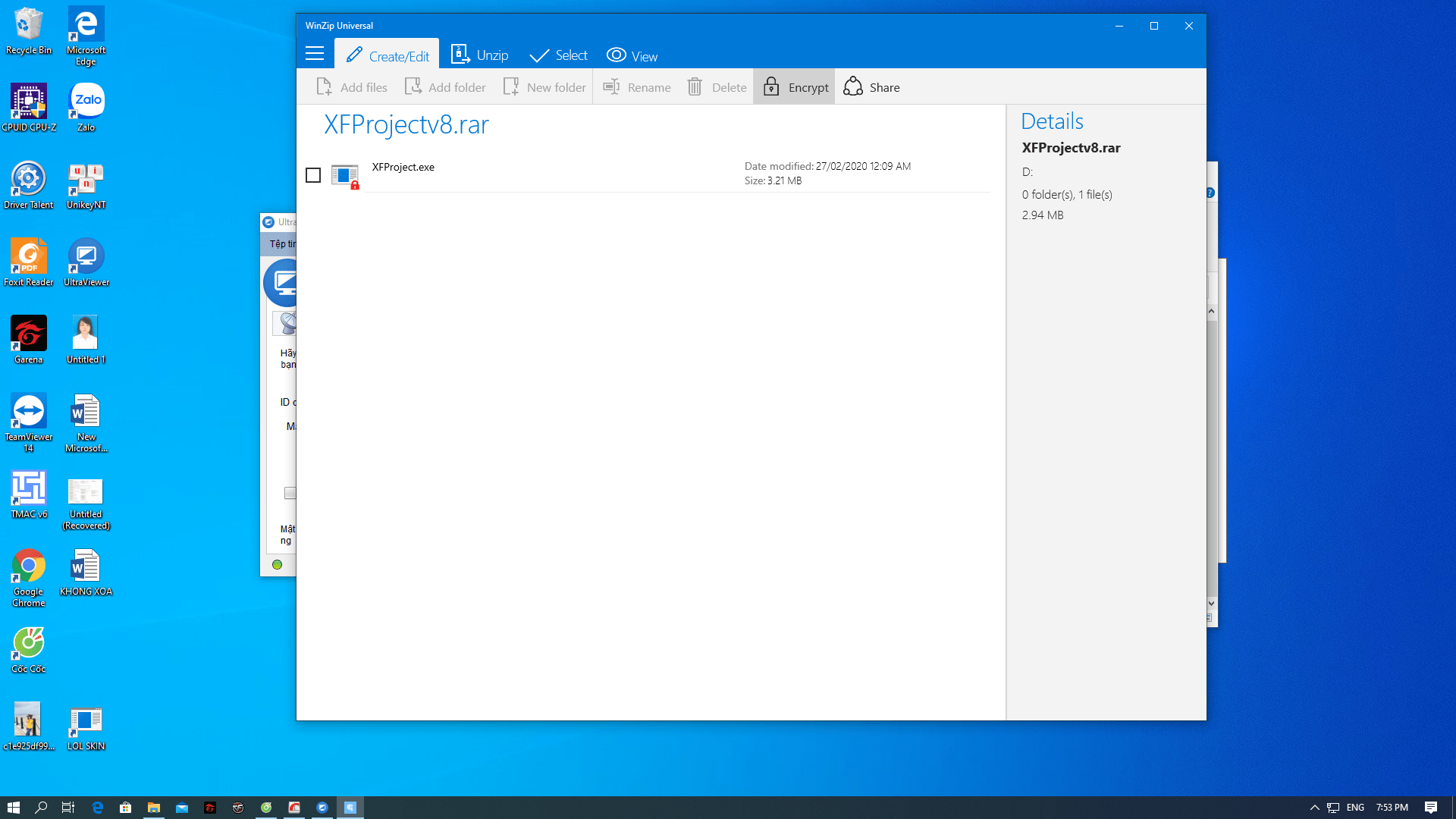Open Cốc Cốc browser desktop icon
1456x819 pixels.
tap(29, 649)
